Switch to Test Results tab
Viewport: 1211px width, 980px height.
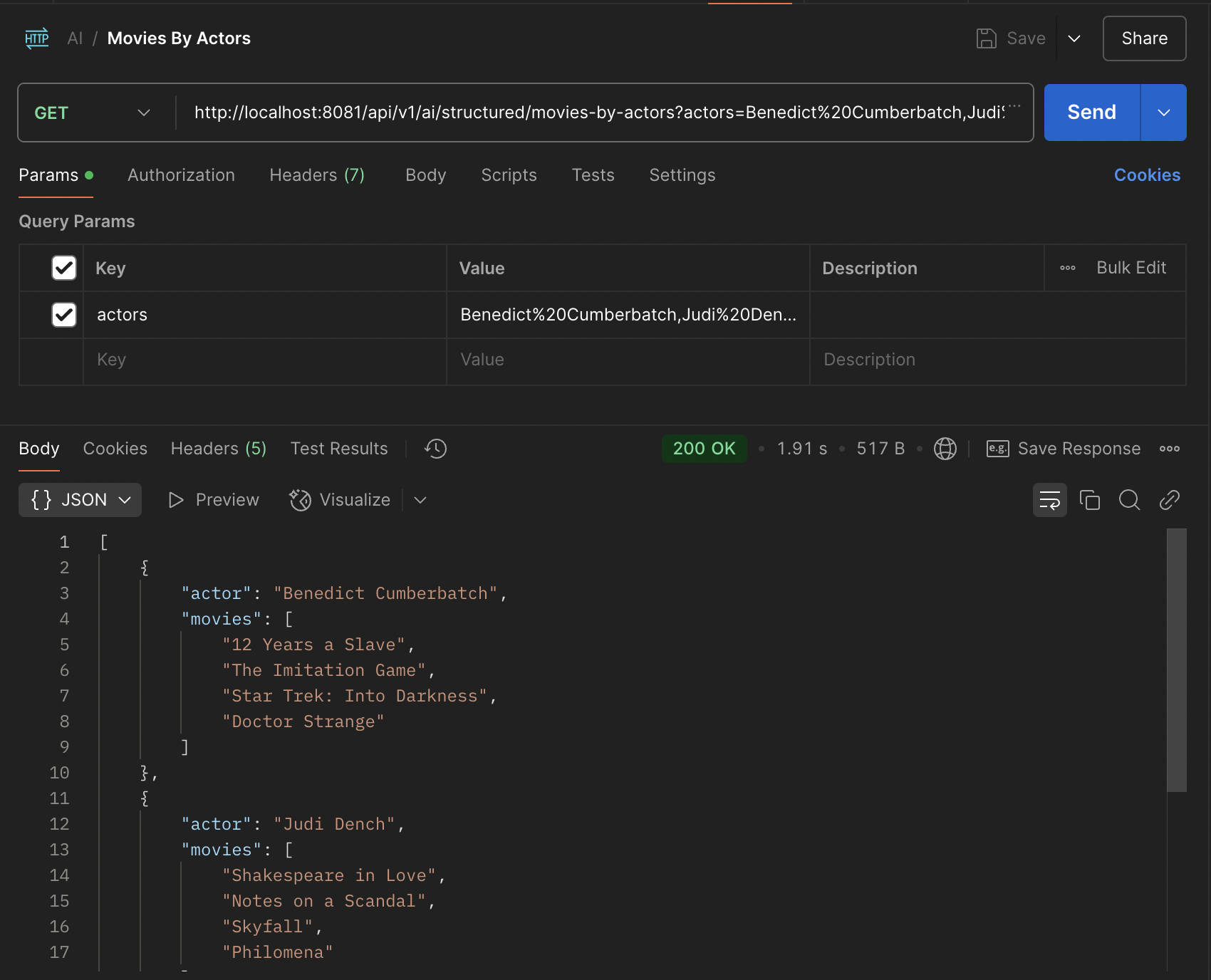pos(339,449)
